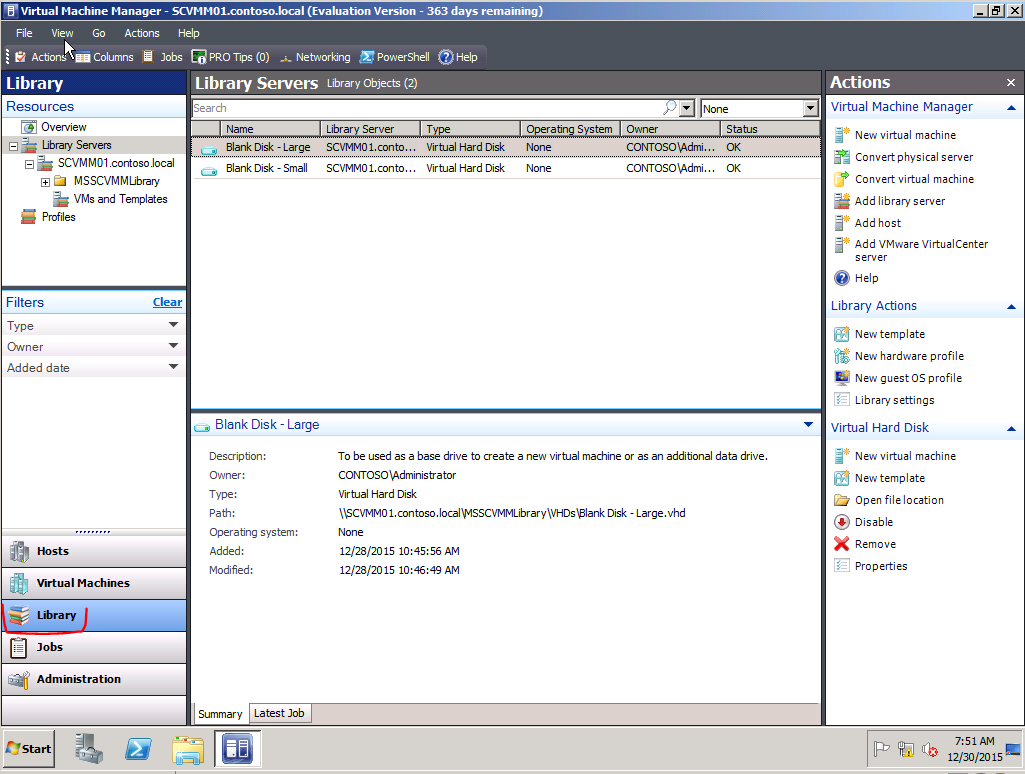Expand the Owner filter
This screenshot has height=774, width=1025.
(x=93, y=346)
